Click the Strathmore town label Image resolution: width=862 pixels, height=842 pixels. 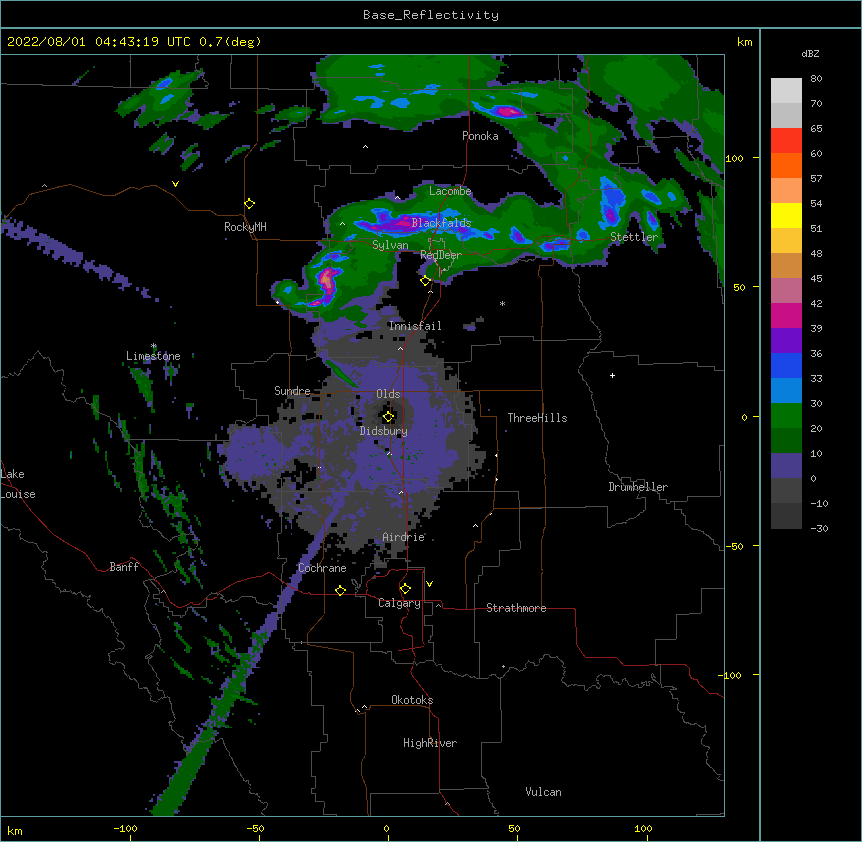516,608
